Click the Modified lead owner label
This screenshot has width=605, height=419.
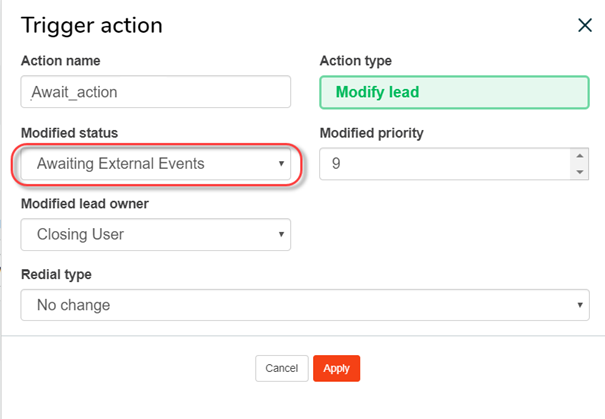pos(84,204)
